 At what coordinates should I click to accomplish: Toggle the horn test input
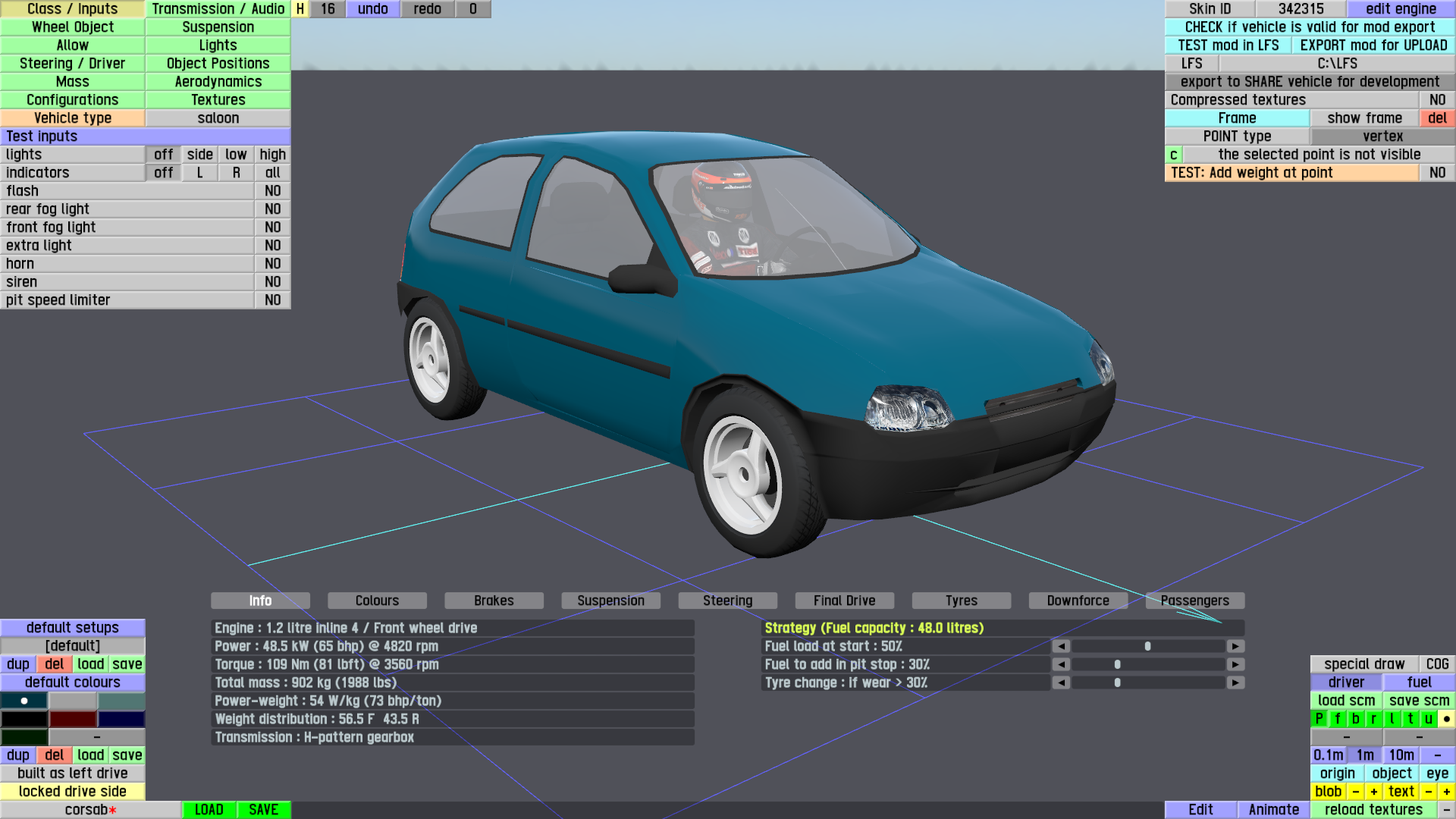coord(272,264)
